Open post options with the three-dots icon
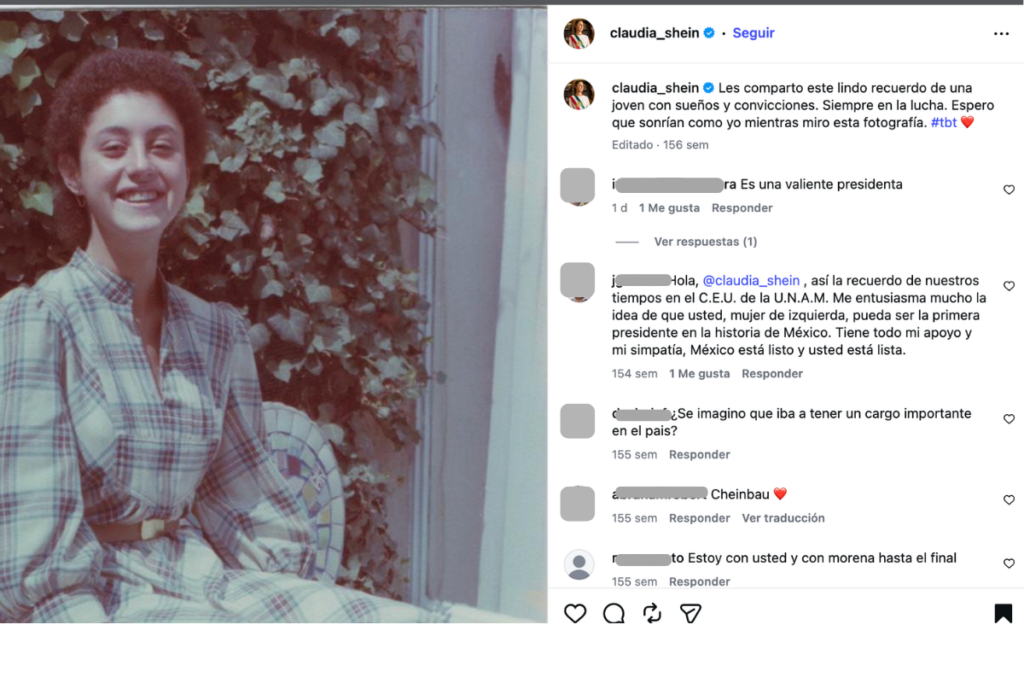1024x683 pixels. 1002,33
